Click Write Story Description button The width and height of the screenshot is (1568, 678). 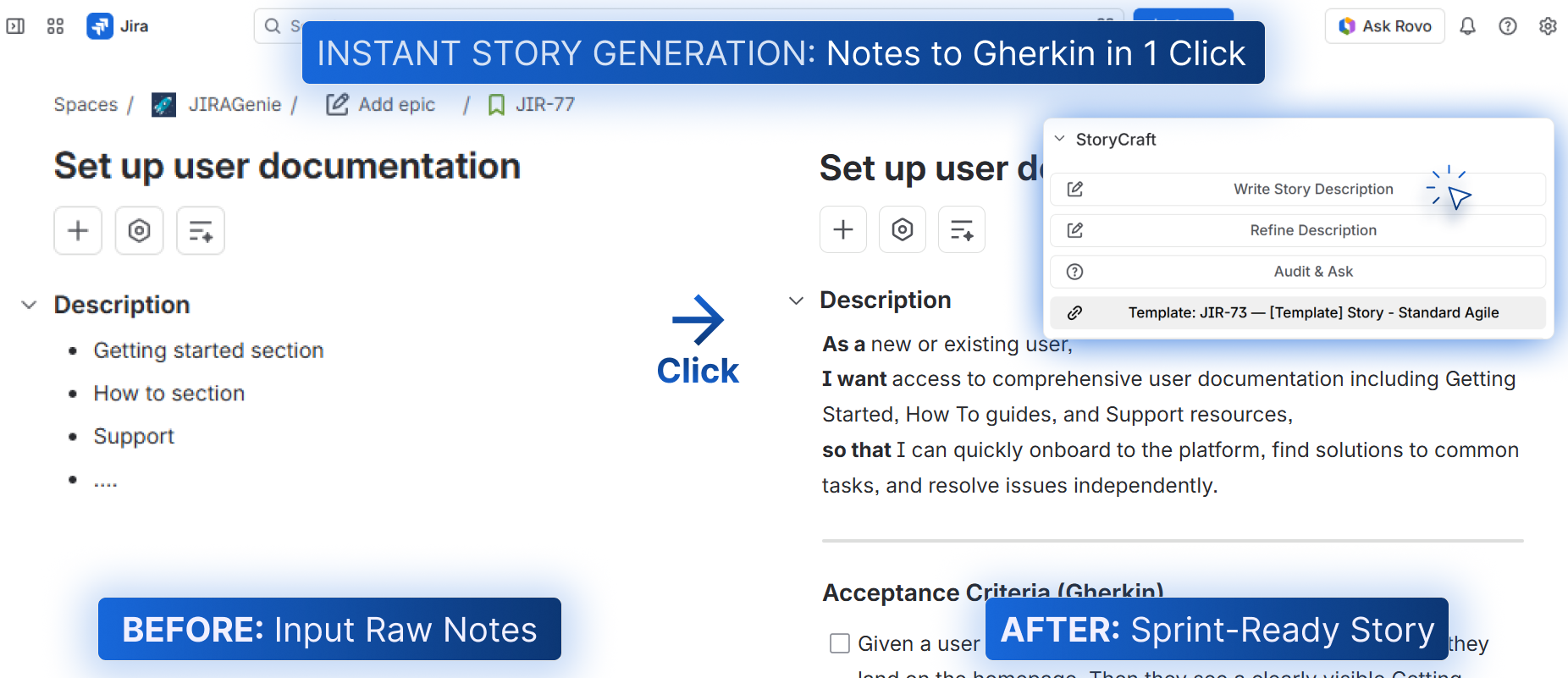pos(1298,190)
